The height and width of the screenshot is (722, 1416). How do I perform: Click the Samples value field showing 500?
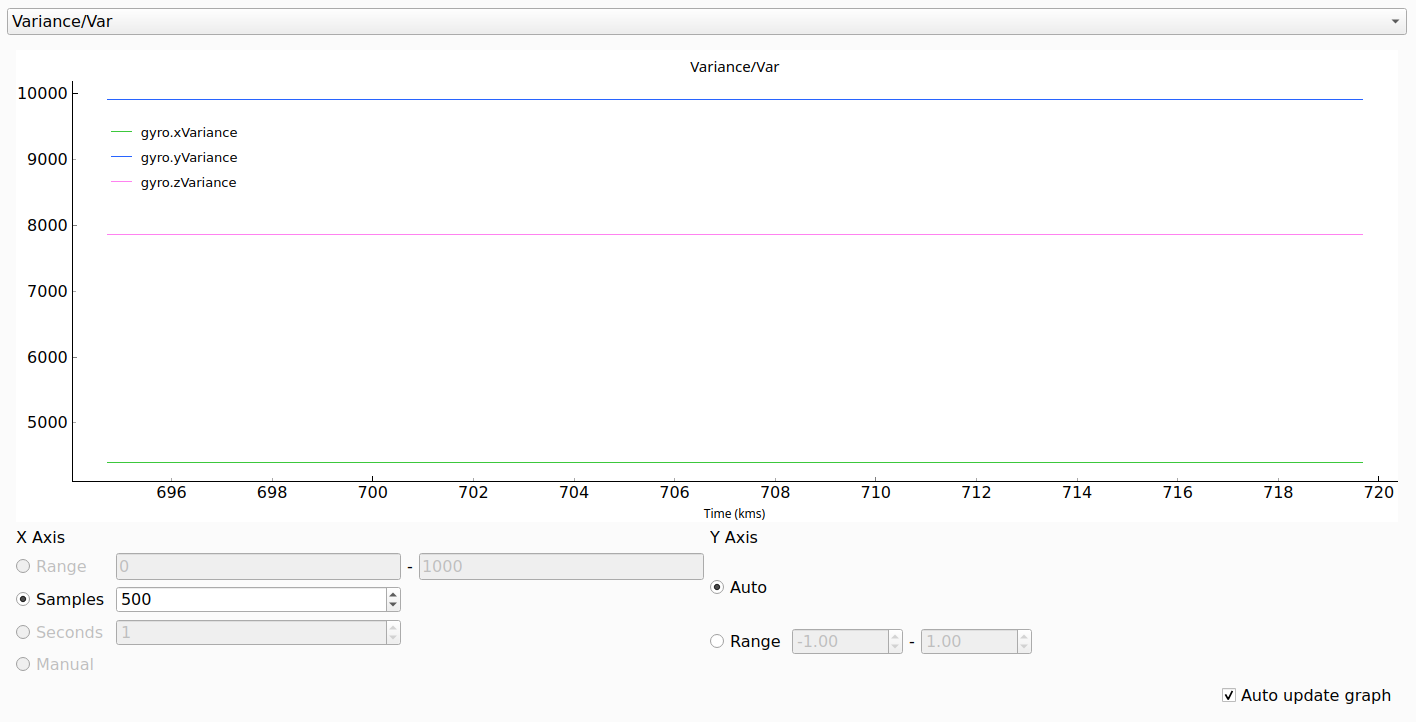click(x=250, y=600)
